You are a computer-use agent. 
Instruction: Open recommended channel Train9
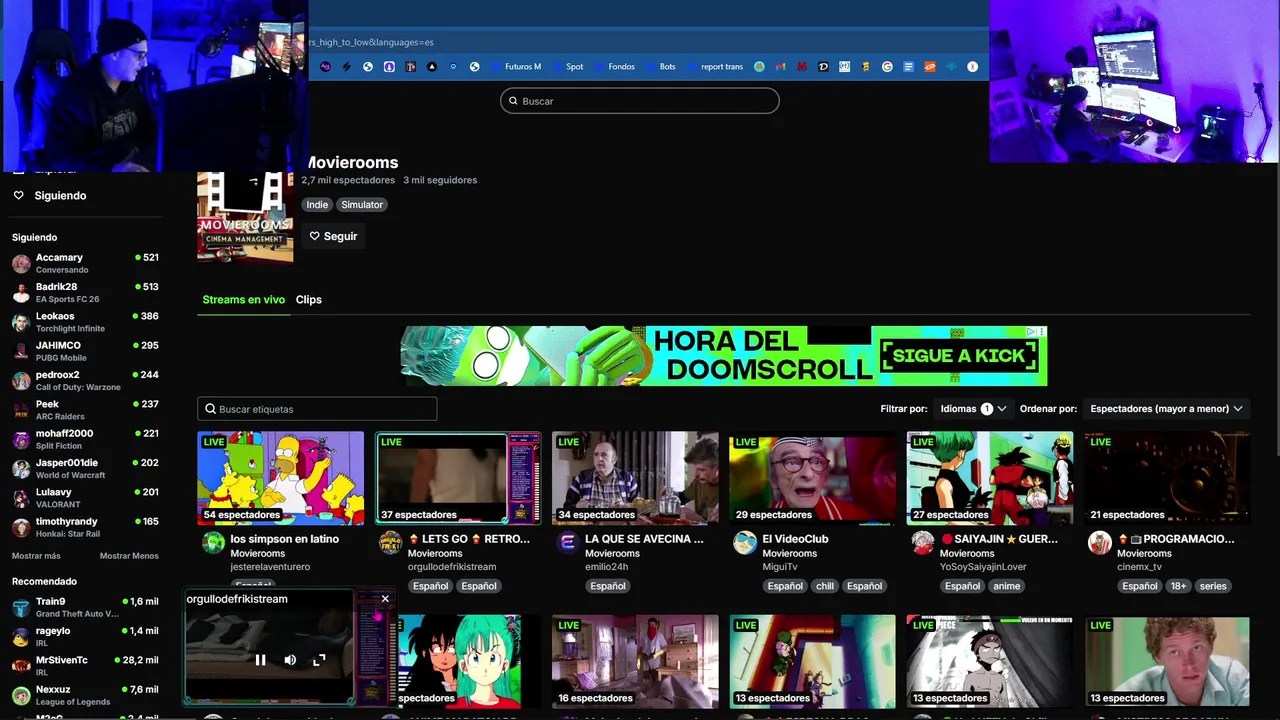click(x=85, y=607)
